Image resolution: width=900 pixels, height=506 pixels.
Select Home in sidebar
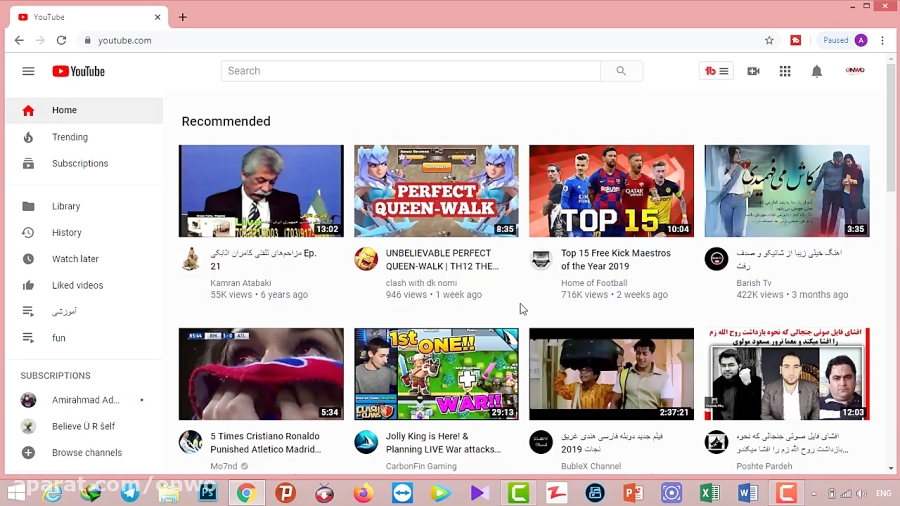(x=84, y=110)
